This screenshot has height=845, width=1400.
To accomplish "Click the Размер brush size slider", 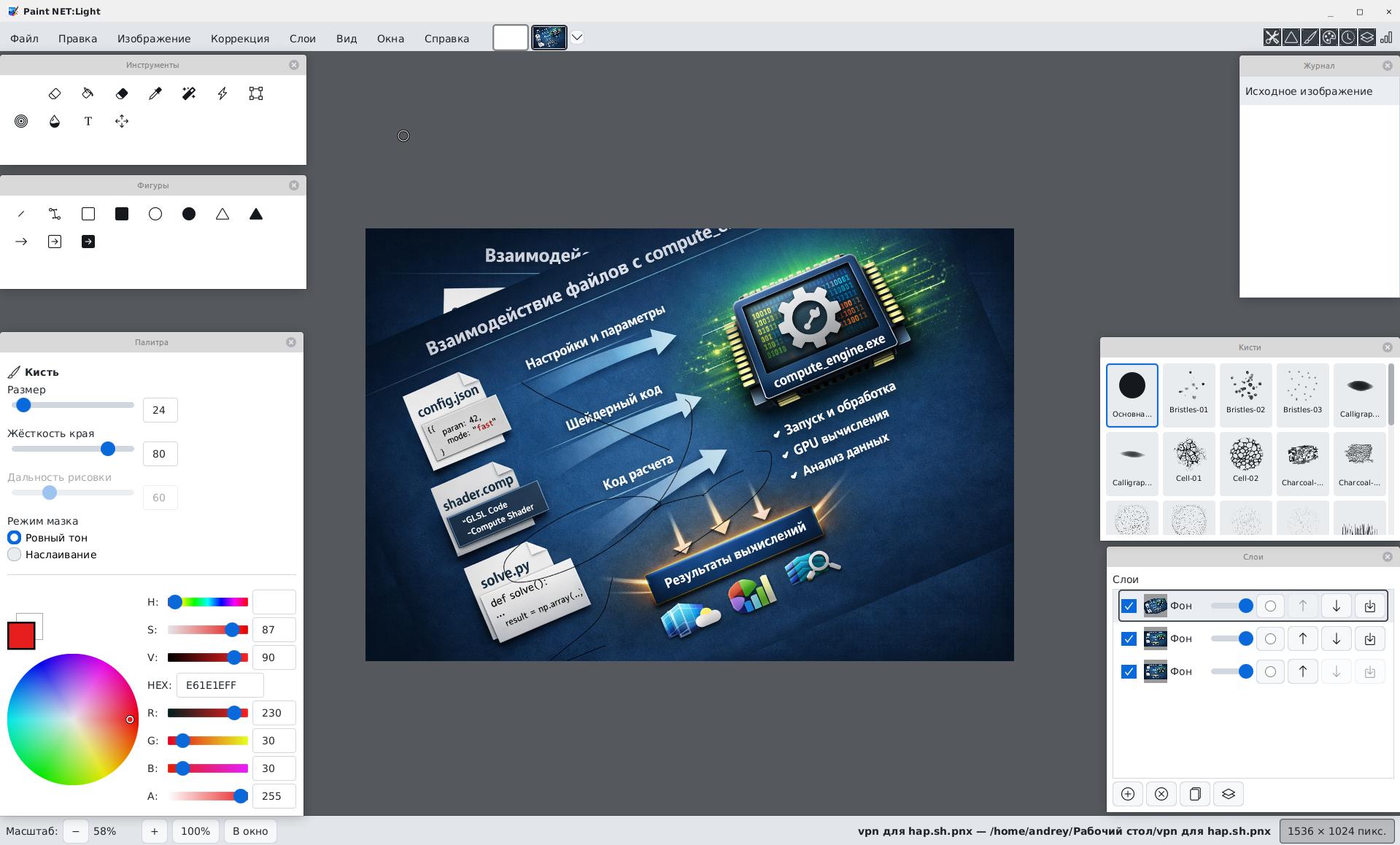I will pos(73,405).
